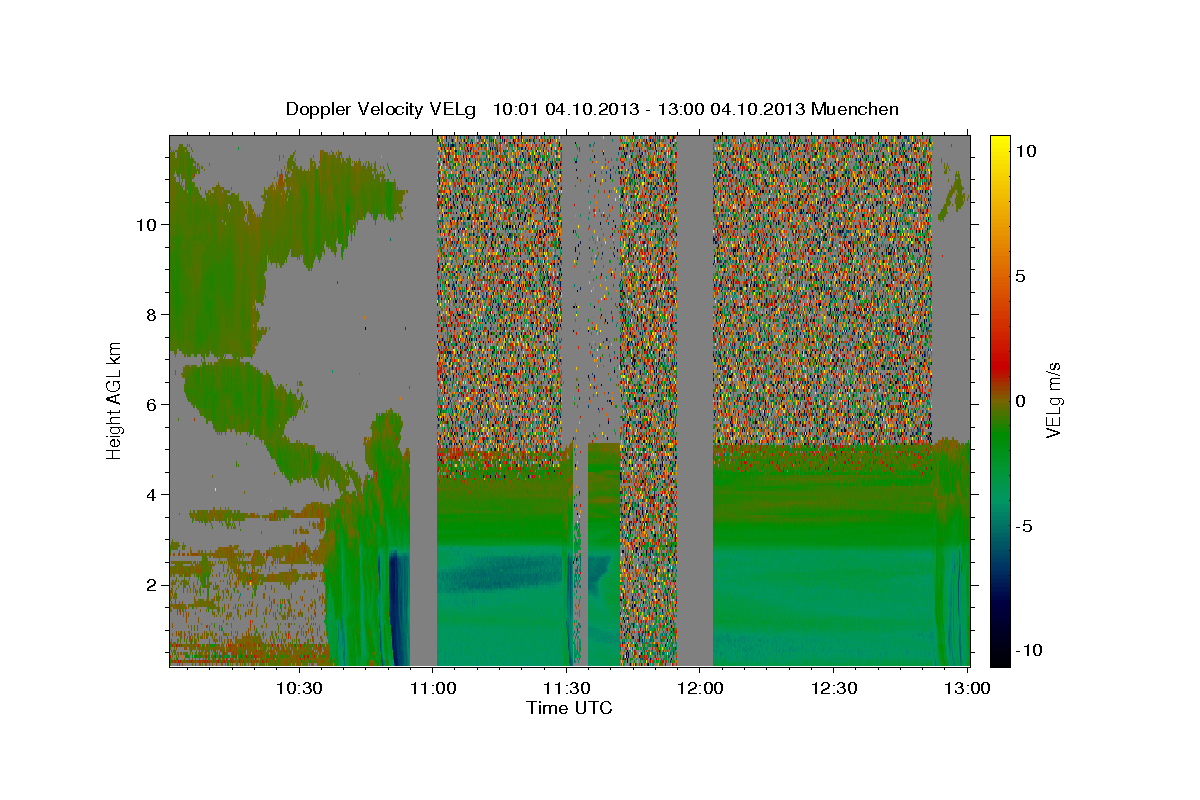This screenshot has height=800, width=1200.
Task: Click the colorbar value label -5
Action: tap(1025, 526)
